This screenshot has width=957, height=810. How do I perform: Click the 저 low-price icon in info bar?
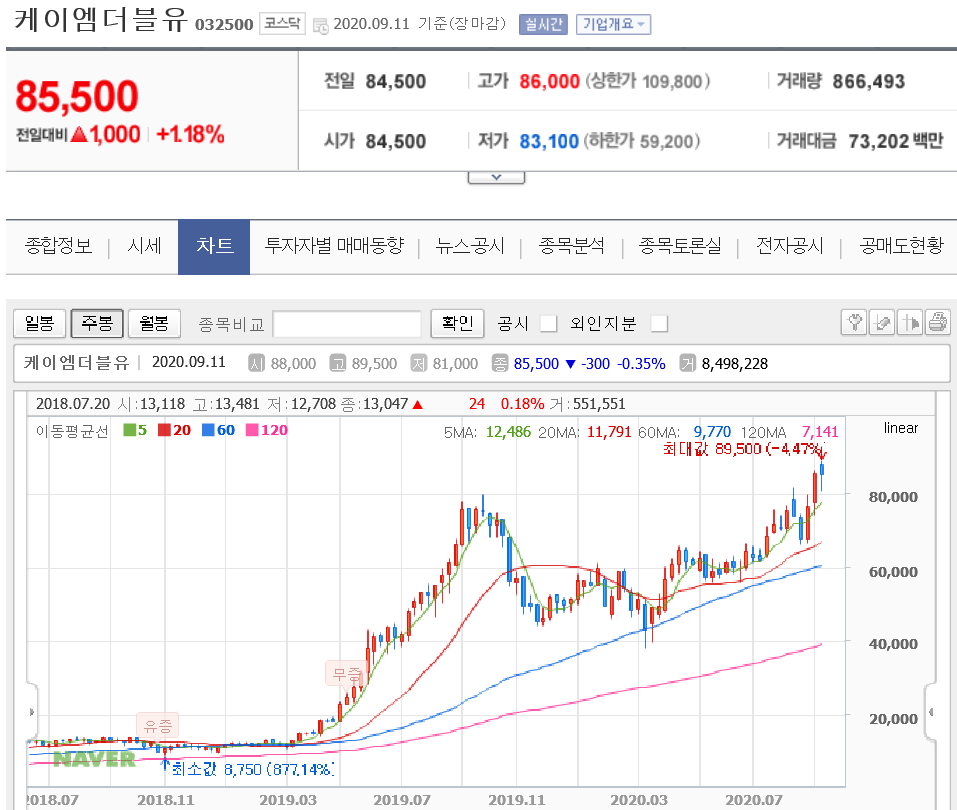click(419, 364)
